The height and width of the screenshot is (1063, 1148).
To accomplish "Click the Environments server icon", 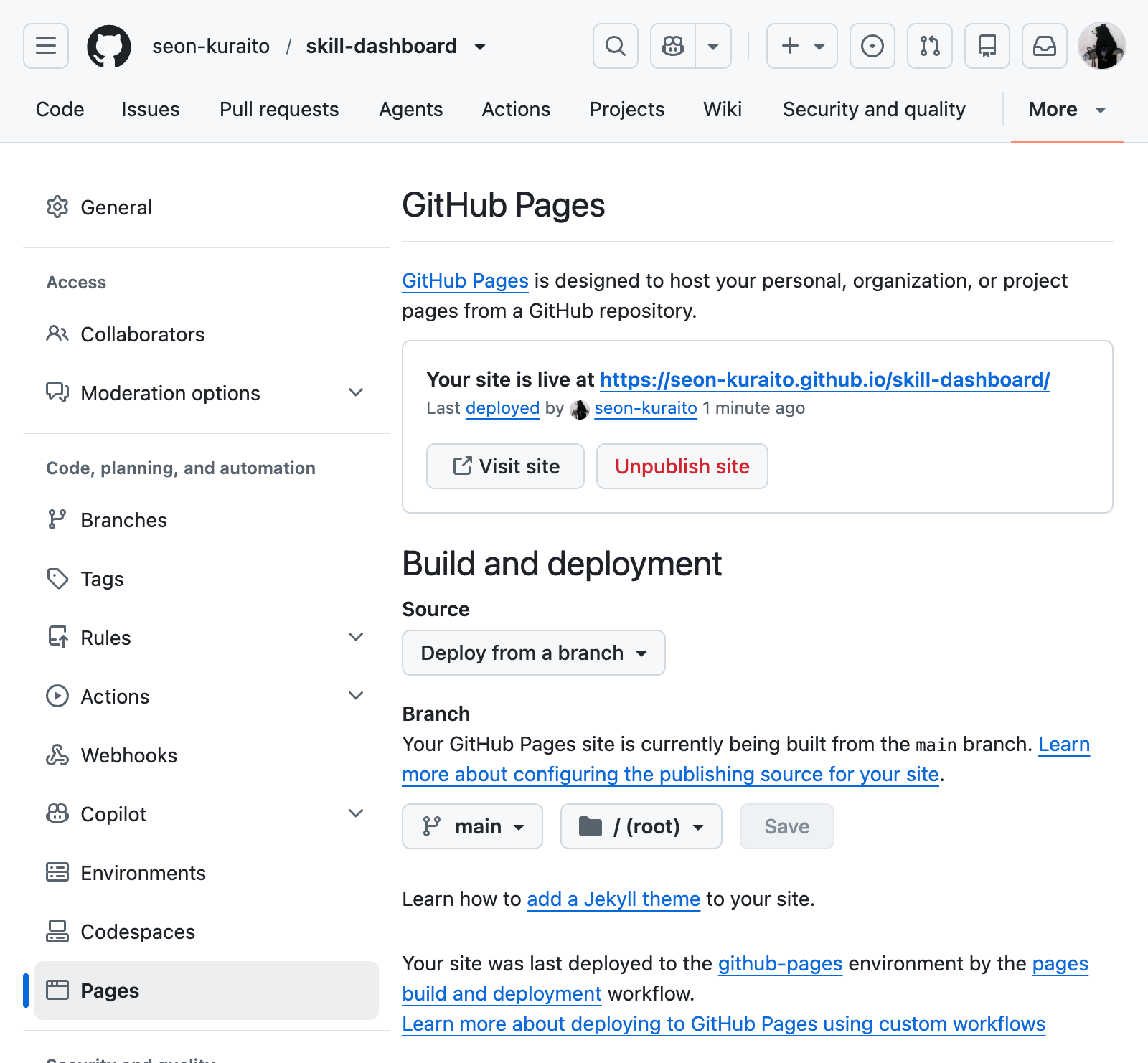I will coord(57,873).
